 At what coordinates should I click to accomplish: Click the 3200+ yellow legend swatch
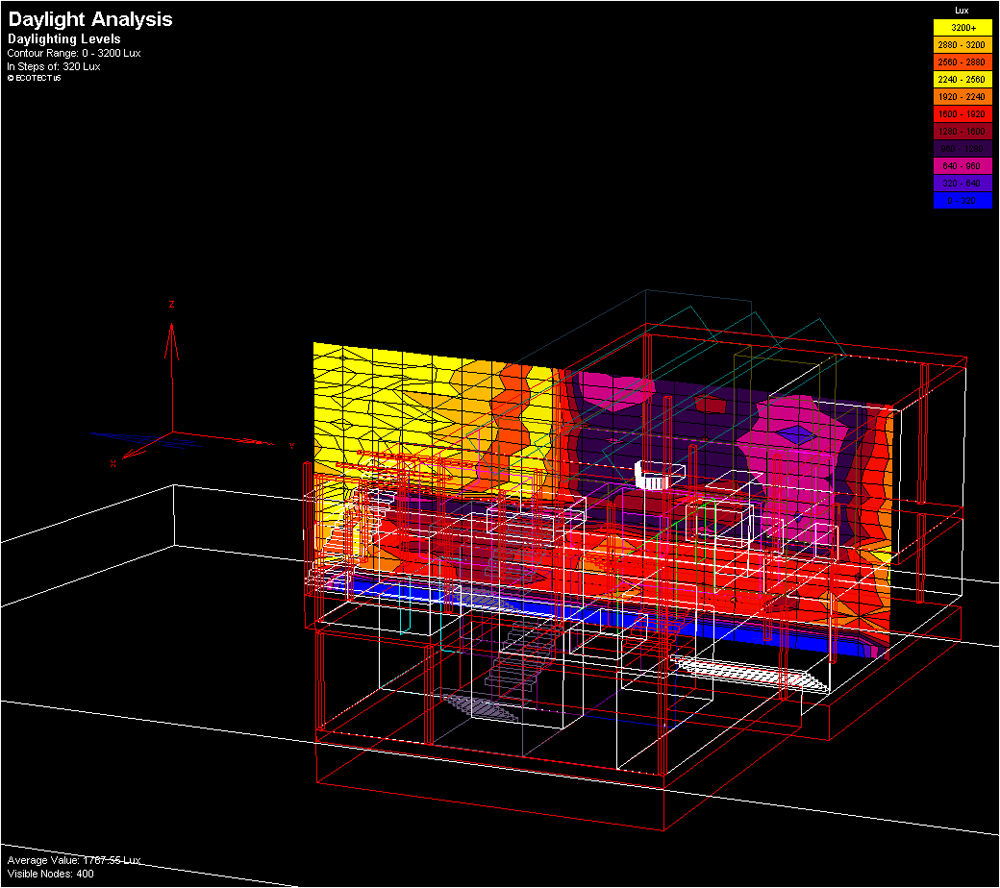point(962,27)
